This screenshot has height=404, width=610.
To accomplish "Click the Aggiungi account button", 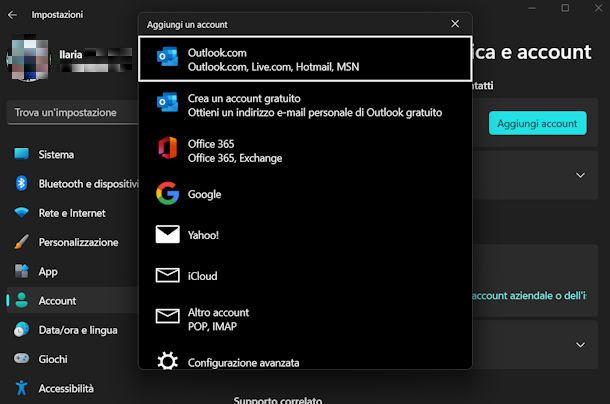I will (x=537, y=123).
